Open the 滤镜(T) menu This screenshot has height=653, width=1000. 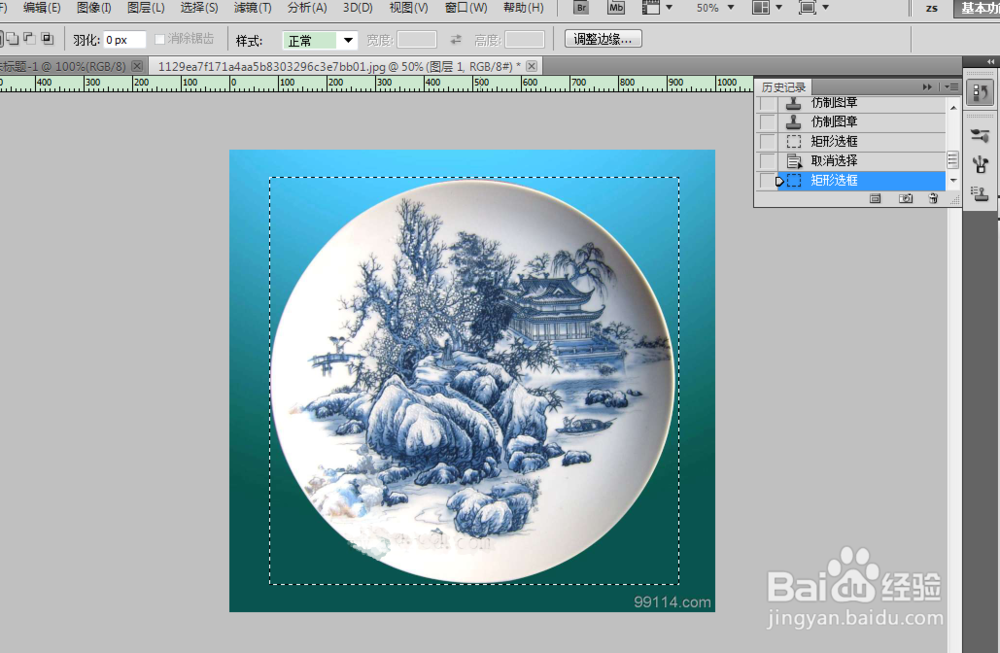pos(253,8)
